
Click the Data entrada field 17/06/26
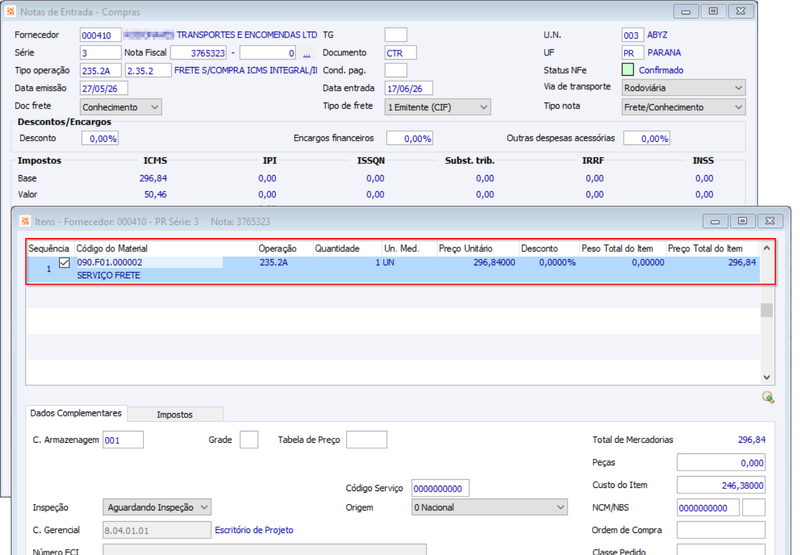pyautogui.click(x=409, y=88)
